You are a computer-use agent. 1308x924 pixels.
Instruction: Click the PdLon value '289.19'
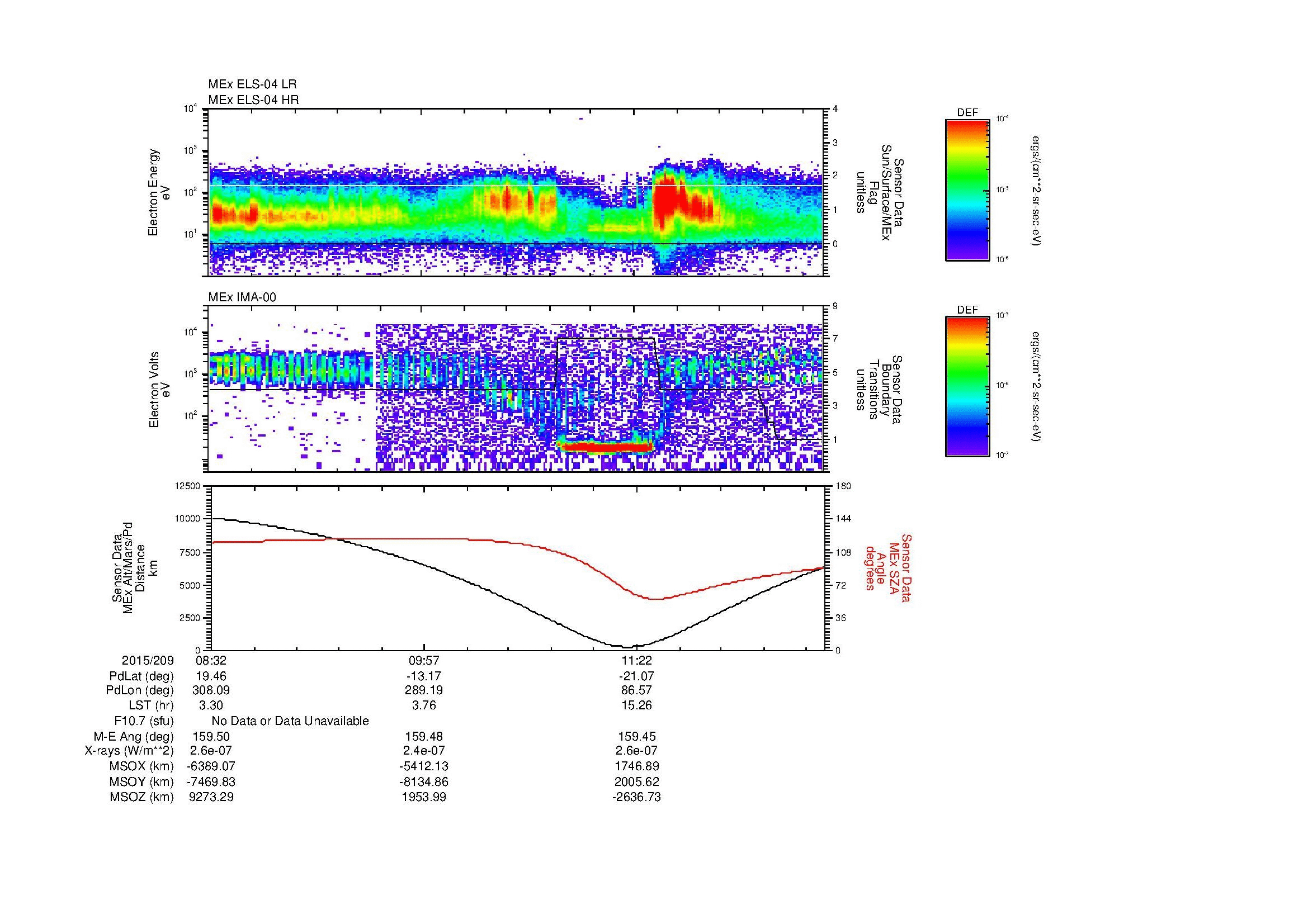tap(424, 690)
